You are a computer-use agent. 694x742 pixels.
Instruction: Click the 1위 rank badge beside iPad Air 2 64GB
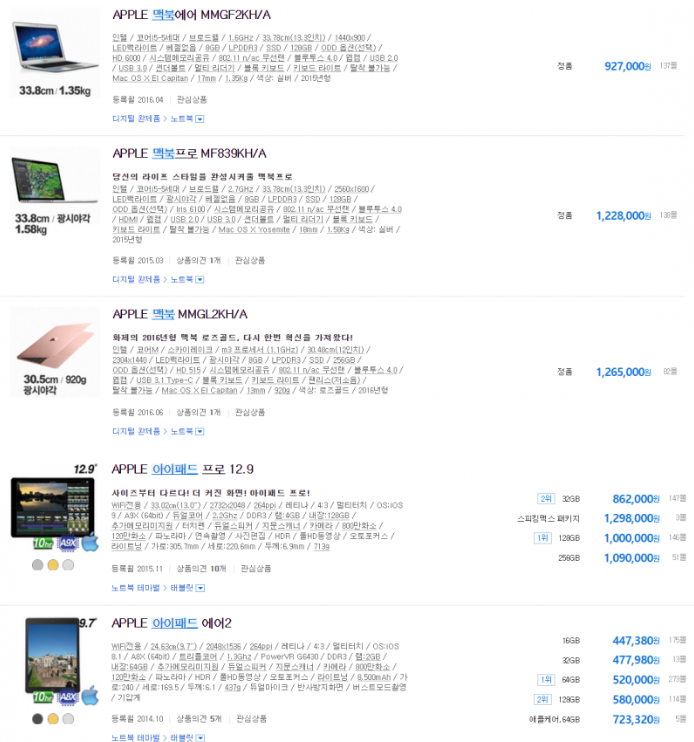pos(545,678)
